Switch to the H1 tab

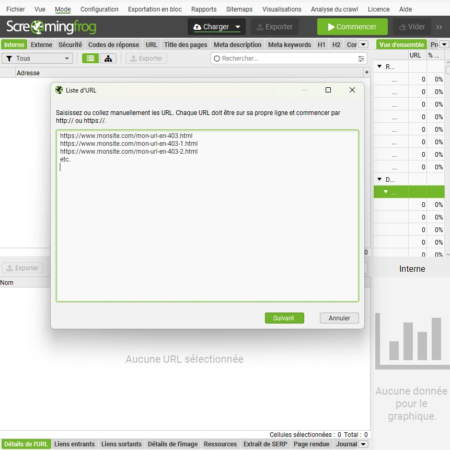(x=321, y=45)
